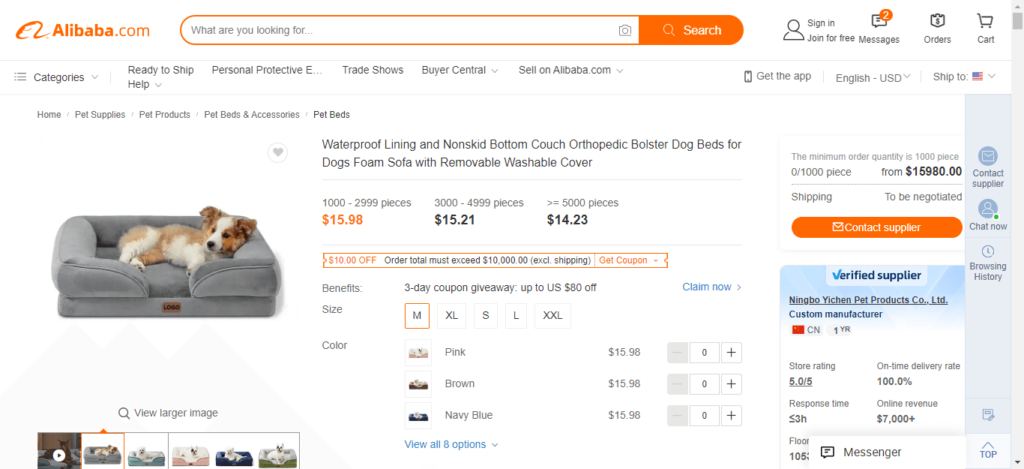1024x469 pixels.
Task: Expand the Categories dropdown
Action: [x=57, y=77]
